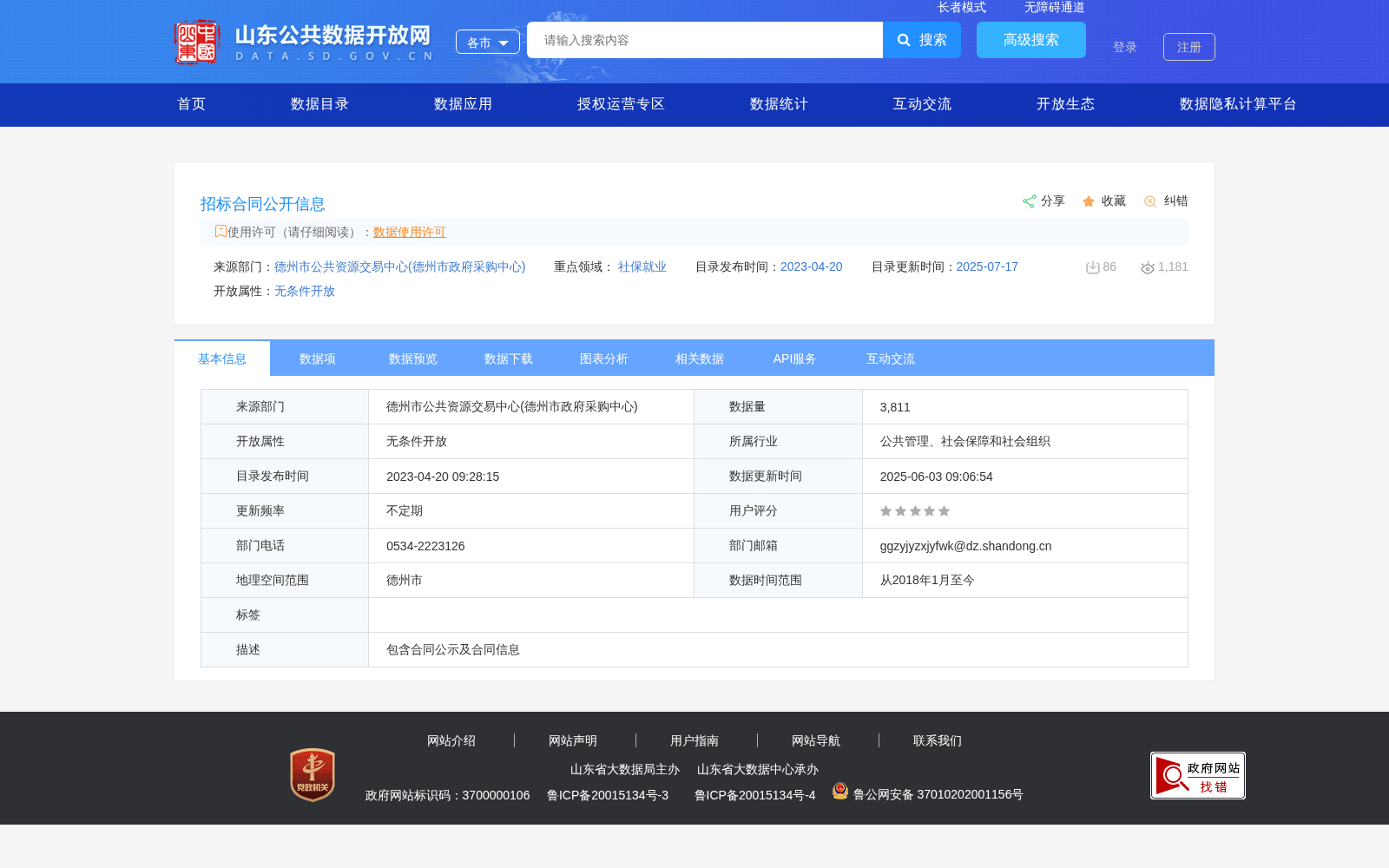The height and width of the screenshot is (868, 1389).
Task: Click the bookmark icon before 使用许可
Action: 221,231
